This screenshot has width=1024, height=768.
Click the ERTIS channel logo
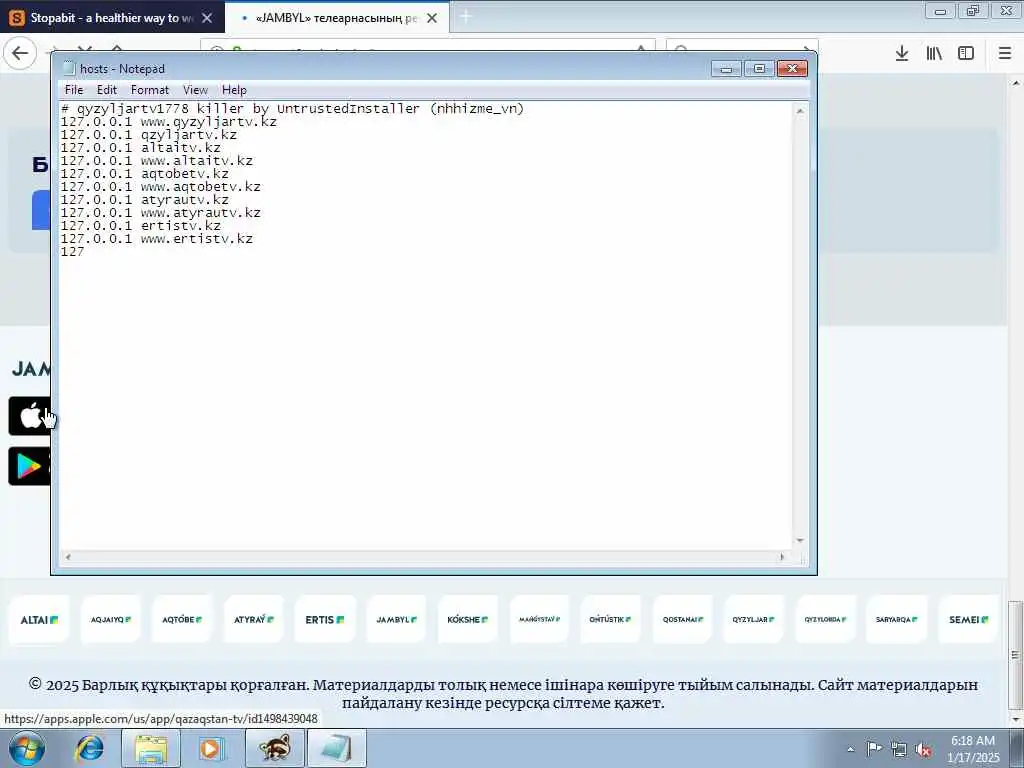pos(325,619)
